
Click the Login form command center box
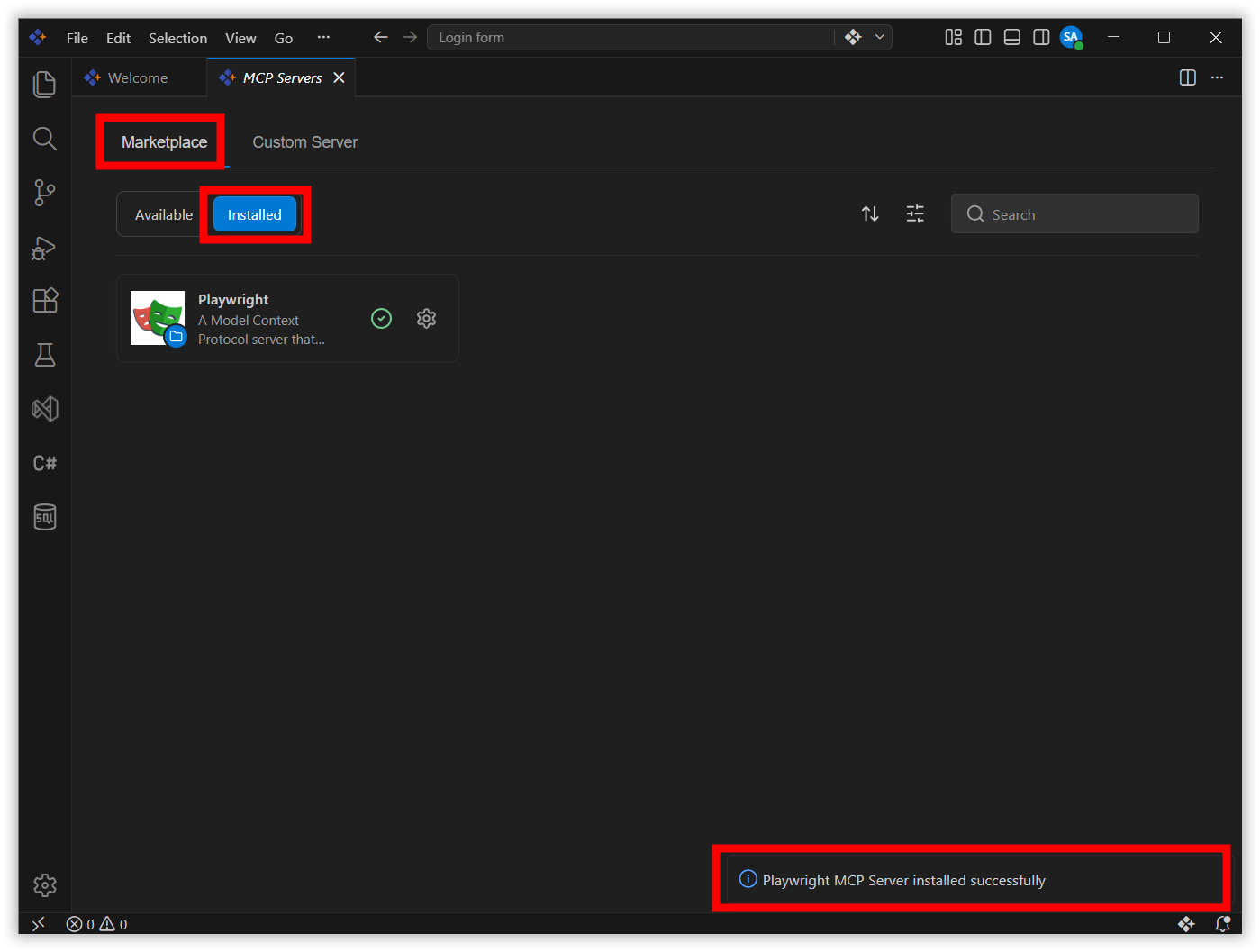pos(630,37)
